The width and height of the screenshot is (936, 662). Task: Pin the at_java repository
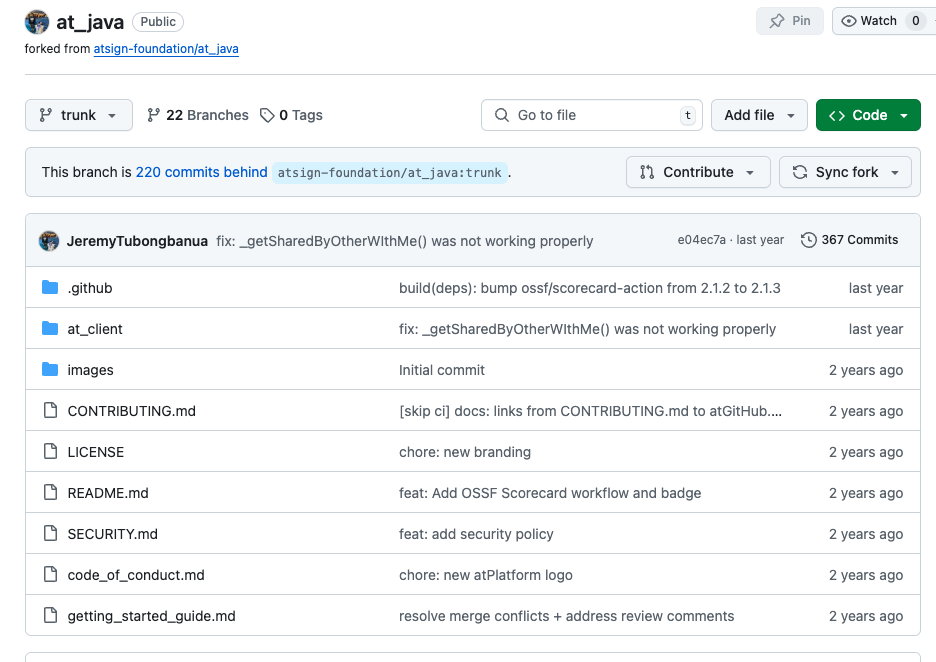coord(790,21)
